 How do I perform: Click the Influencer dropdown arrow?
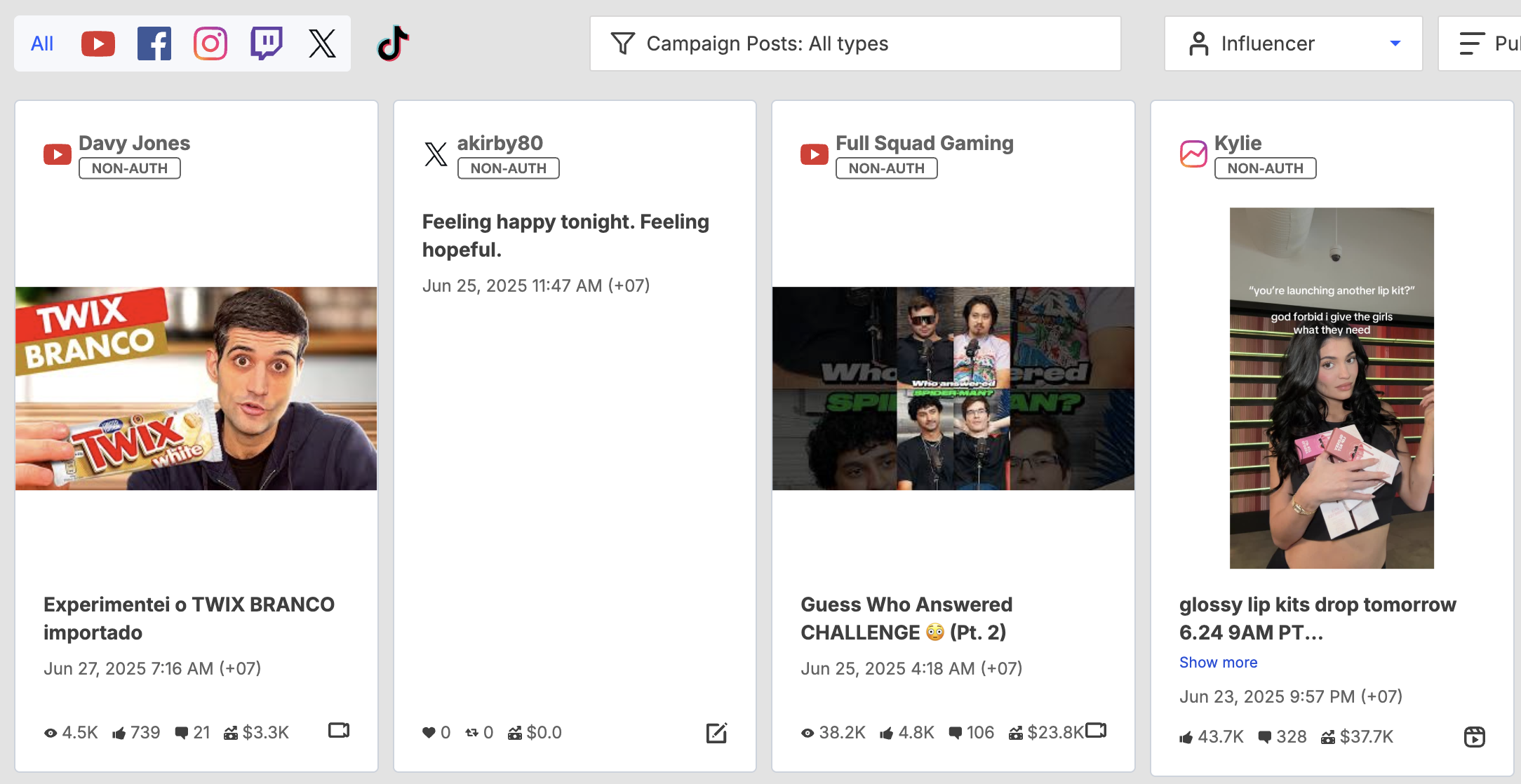point(1395,43)
